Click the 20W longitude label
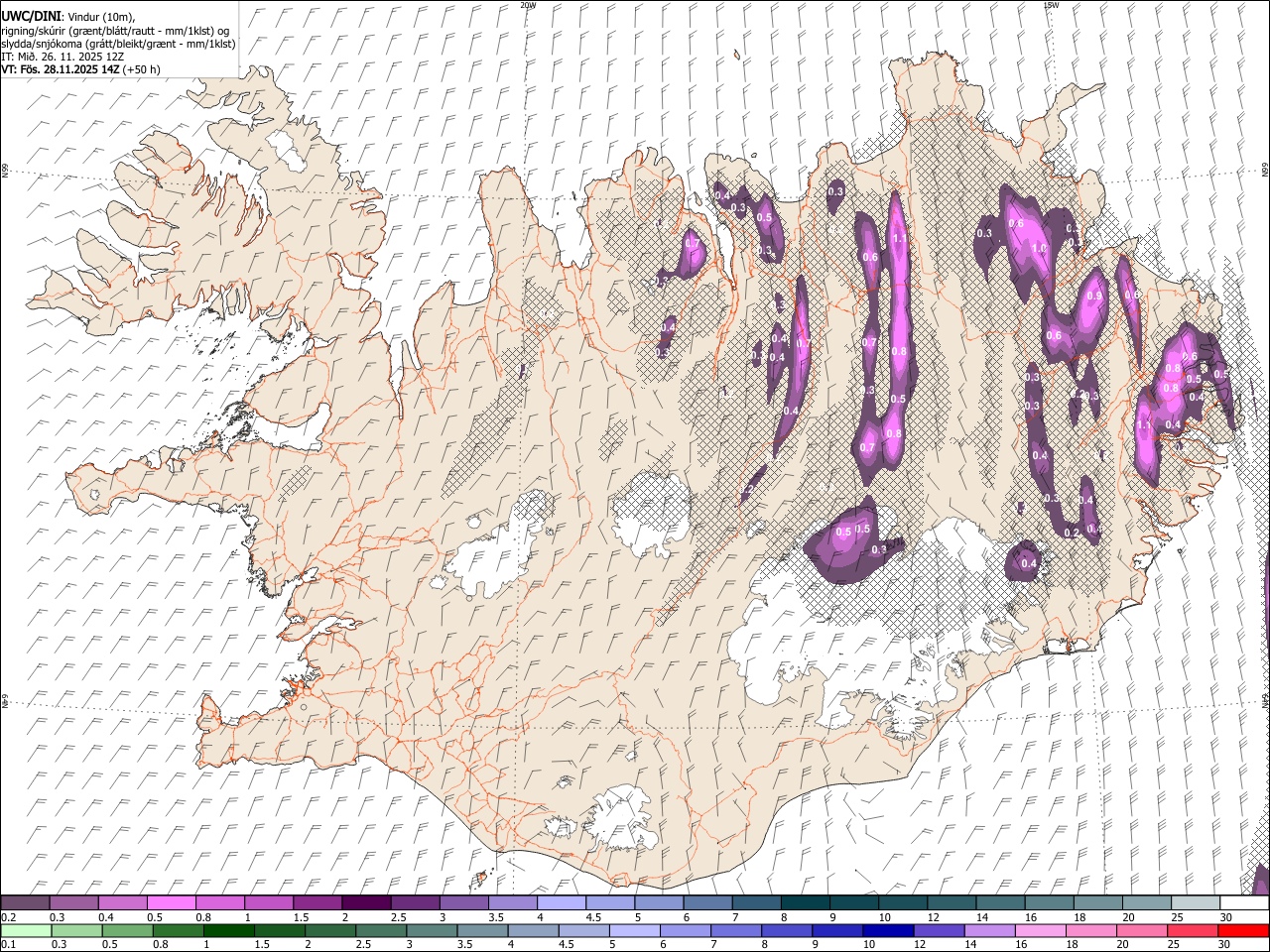This screenshot has height=952, width=1270. (528, 5)
